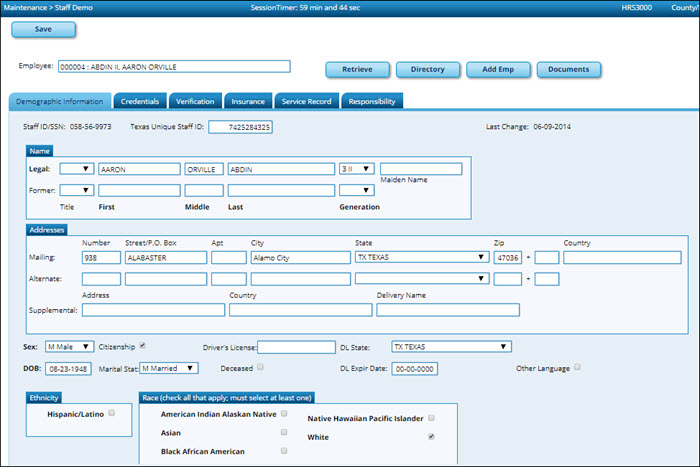Expand the DL State dropdown
The width and height of the screenshot is (700, 467).
451,347
